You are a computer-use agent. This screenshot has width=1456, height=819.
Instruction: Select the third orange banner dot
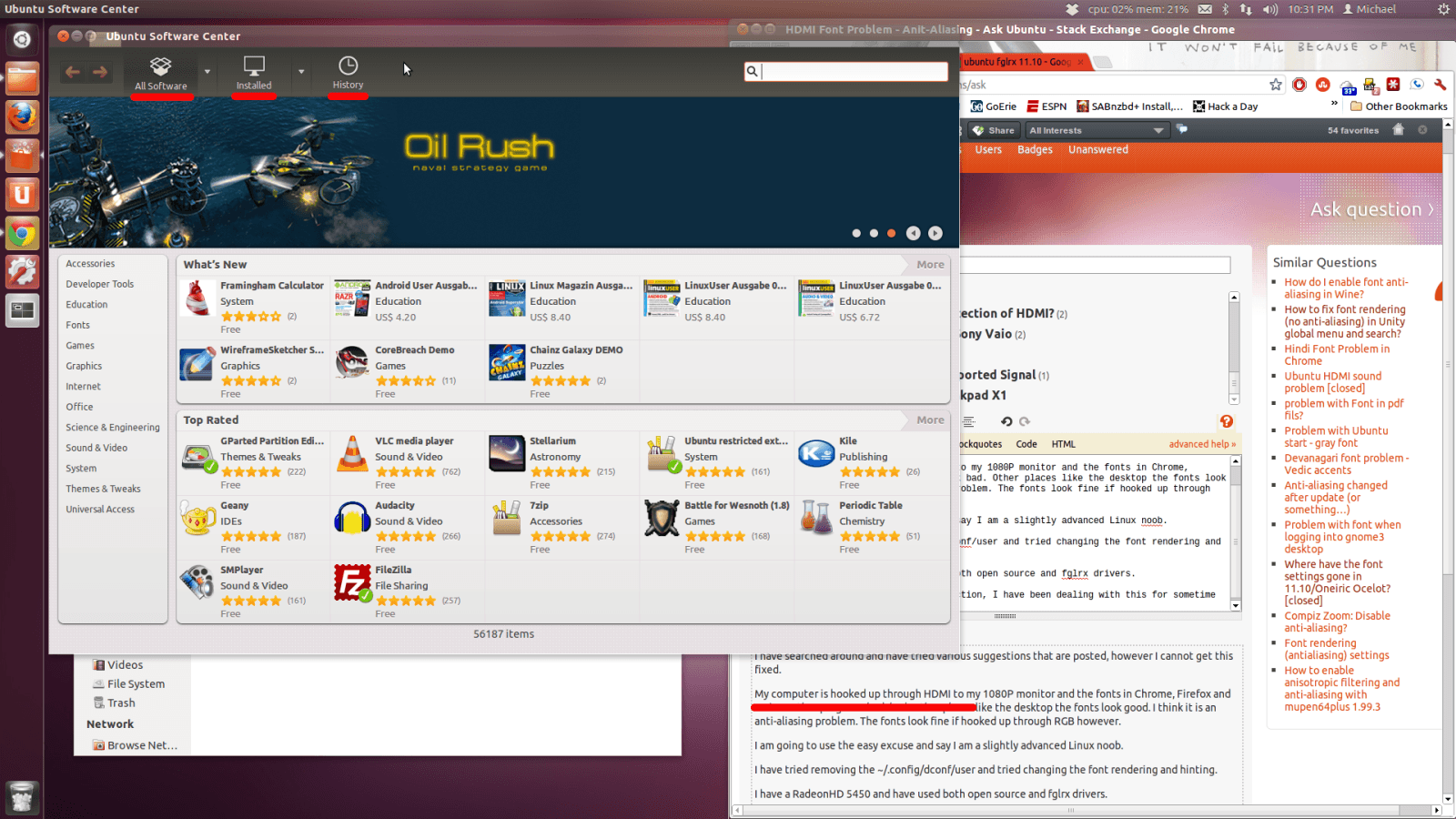(891, 233)
